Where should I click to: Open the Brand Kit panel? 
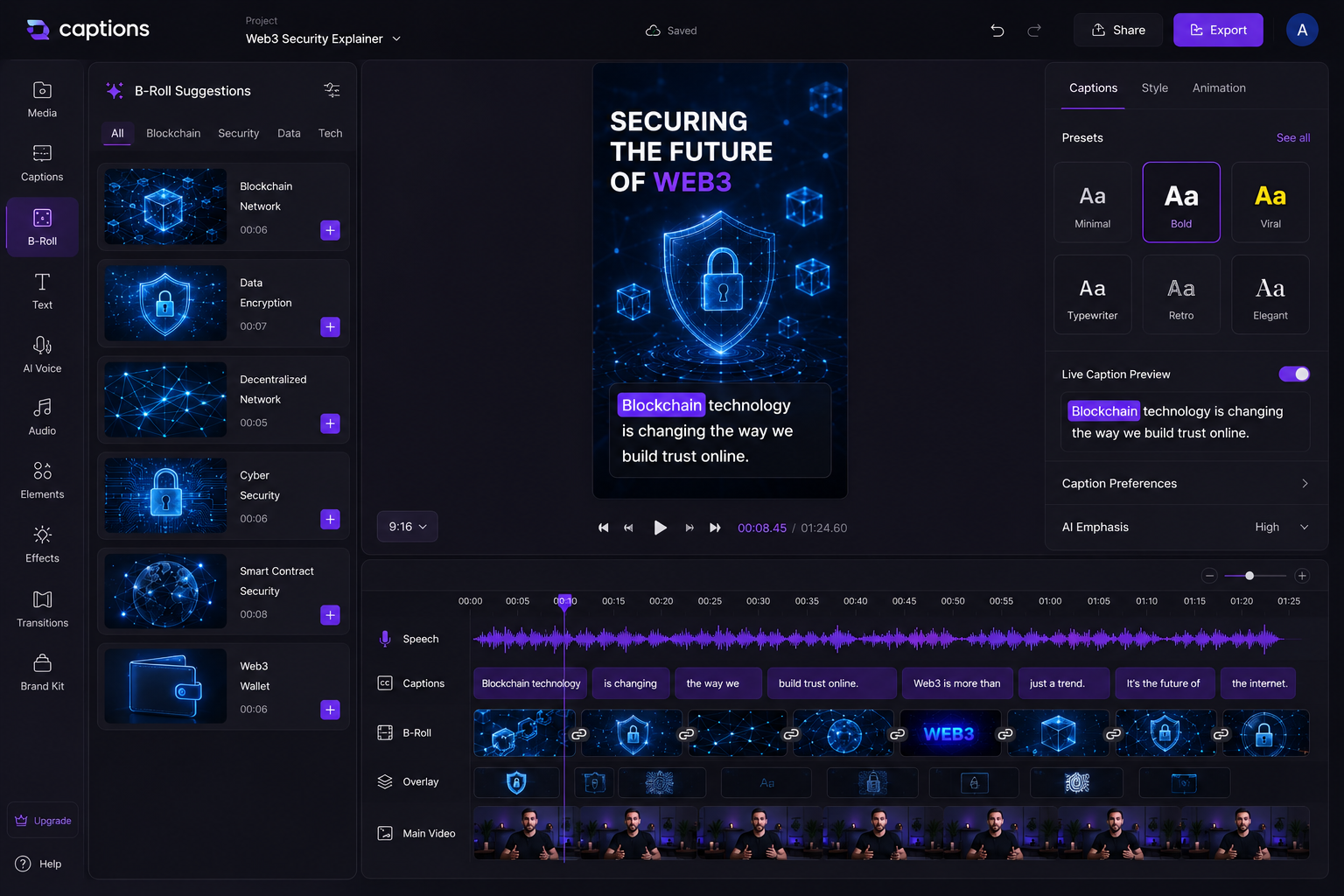tap(42, 673)
